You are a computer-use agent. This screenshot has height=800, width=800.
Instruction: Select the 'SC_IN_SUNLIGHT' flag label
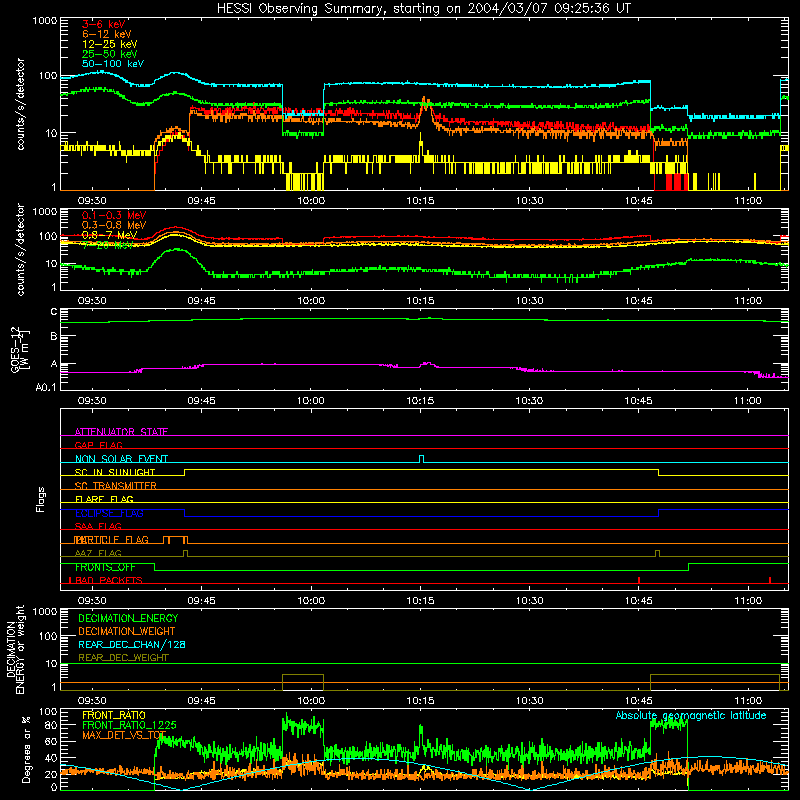tap(115, 472)
